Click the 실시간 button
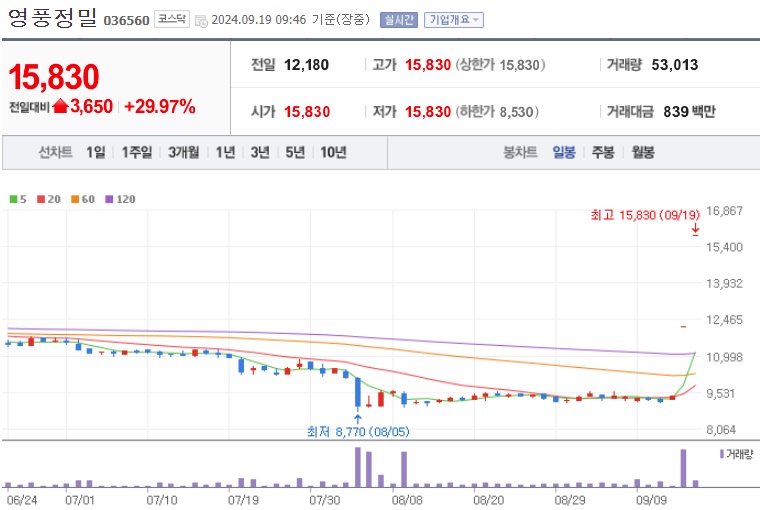760x510 pixels. coord(398,20)
